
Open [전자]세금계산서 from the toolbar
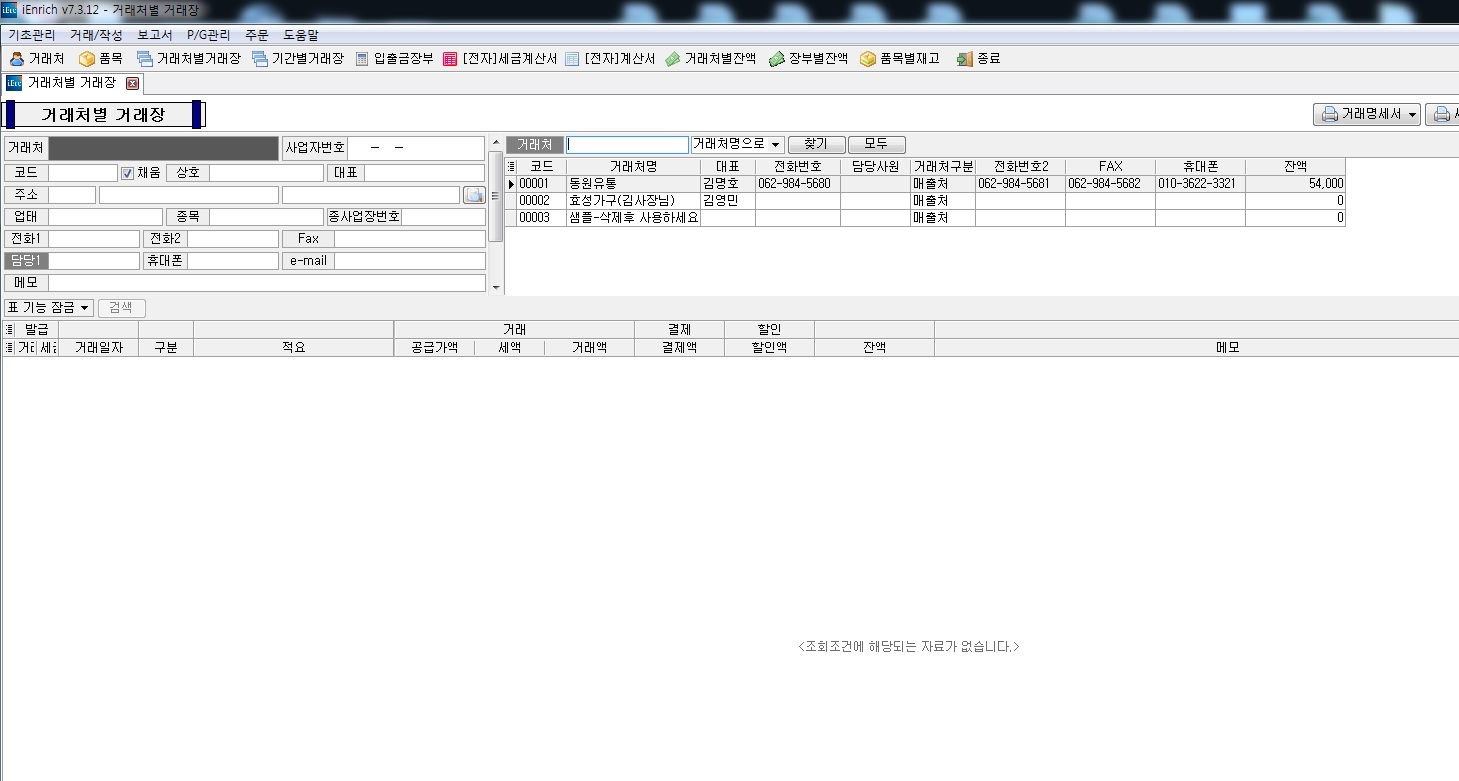pos(451,59)
